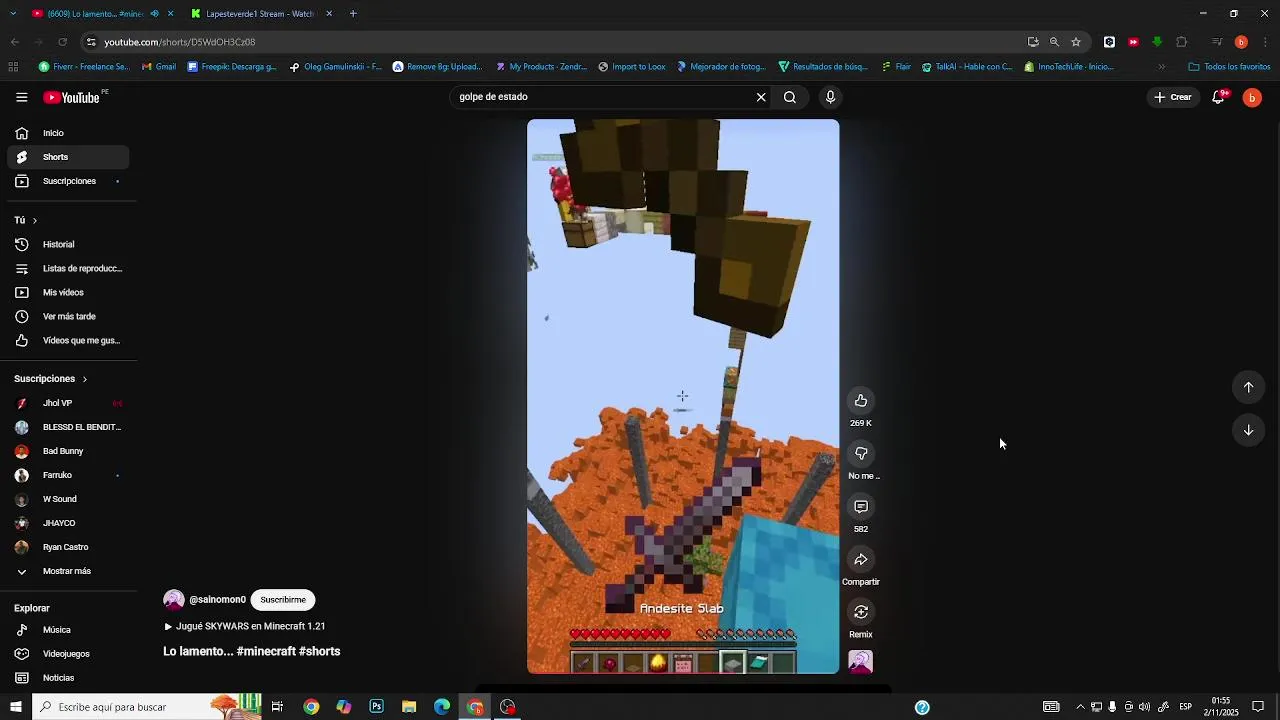Start voice search with the microphone
The image size is (1280, 720).
tap(830, 97)
